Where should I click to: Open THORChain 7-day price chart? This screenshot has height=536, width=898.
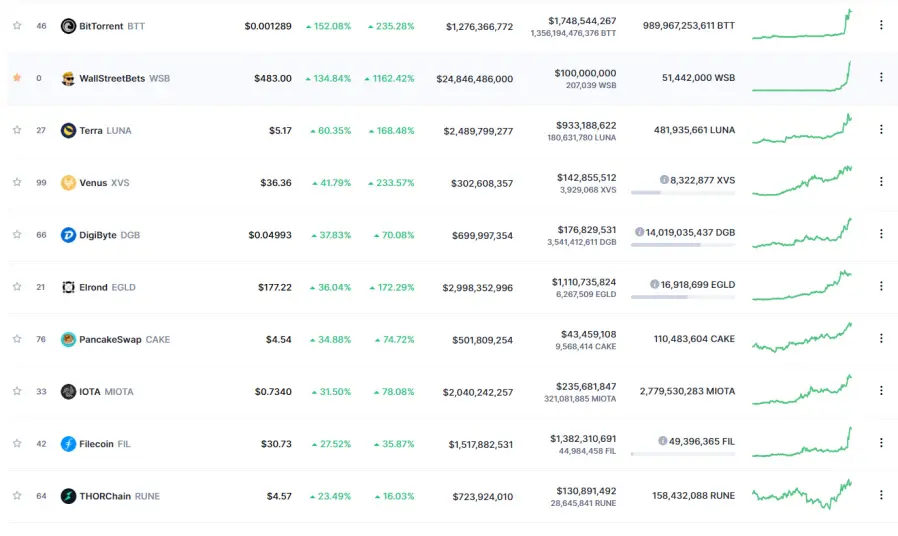pyautogui.click(x=802, y=495)
